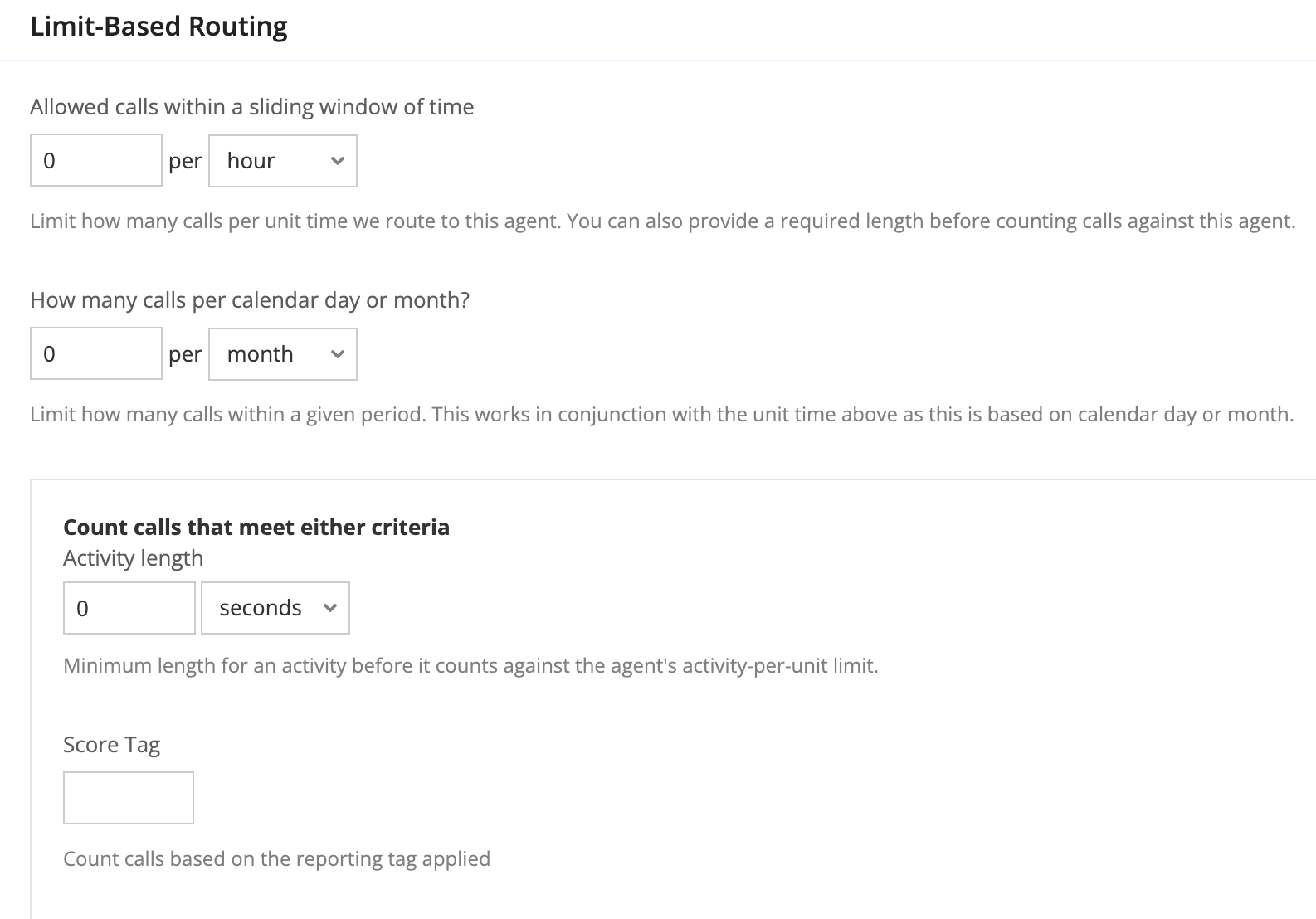Click "Count calls that meet either criteria" heading
Screen dimensions: 1316x919
256,528
